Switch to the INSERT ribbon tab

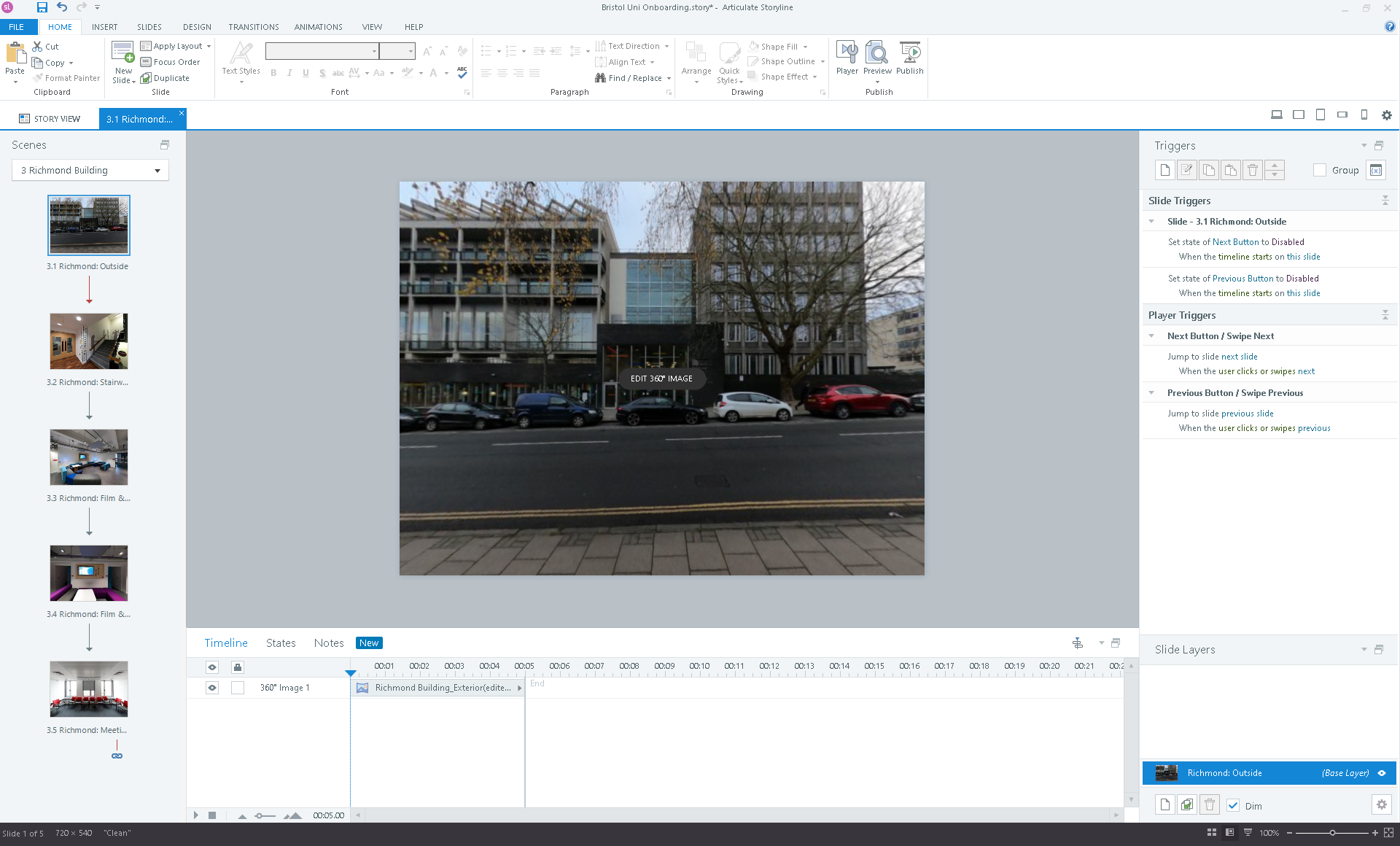(x=104, y=27)
